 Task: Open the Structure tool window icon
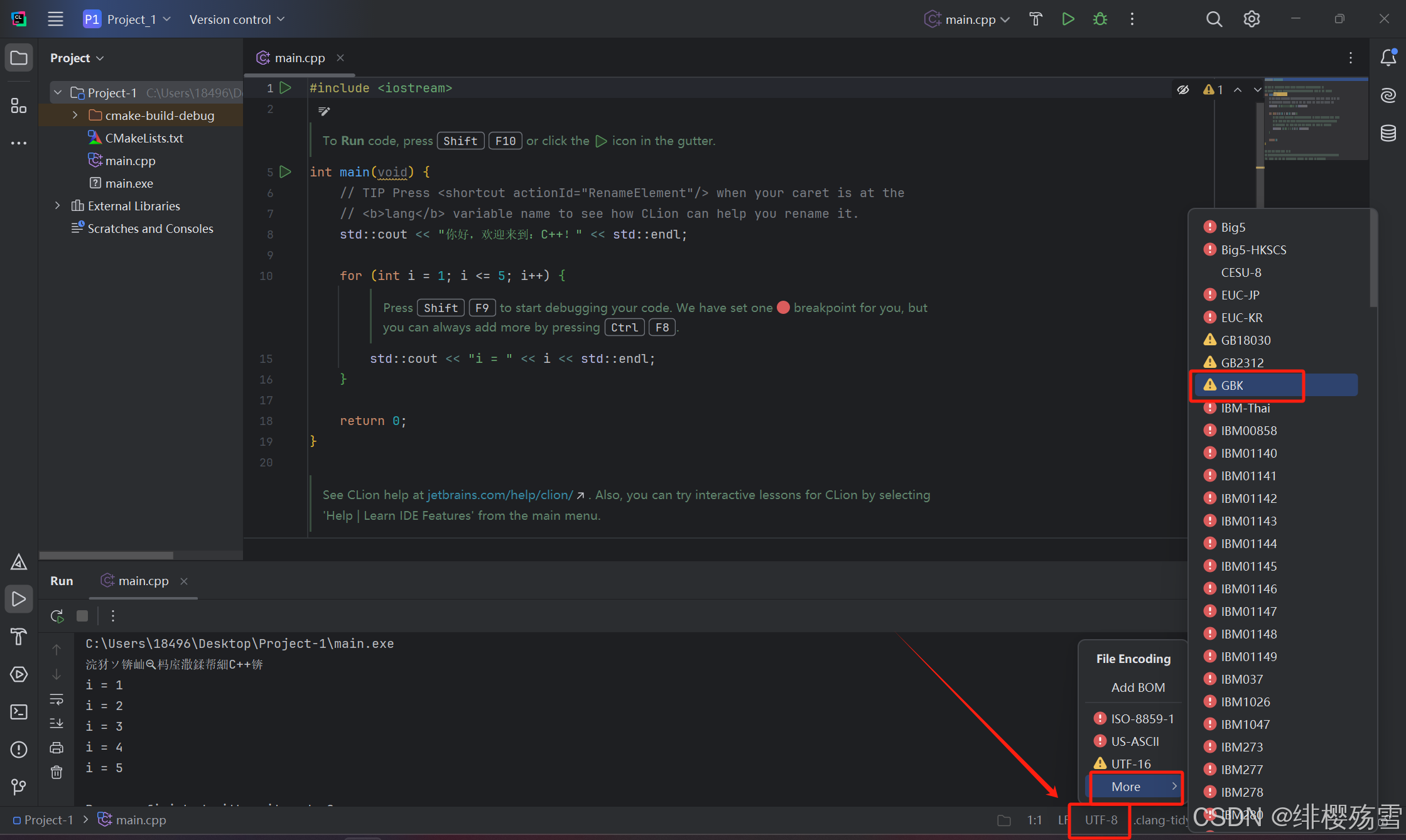[x=19, y=105]
